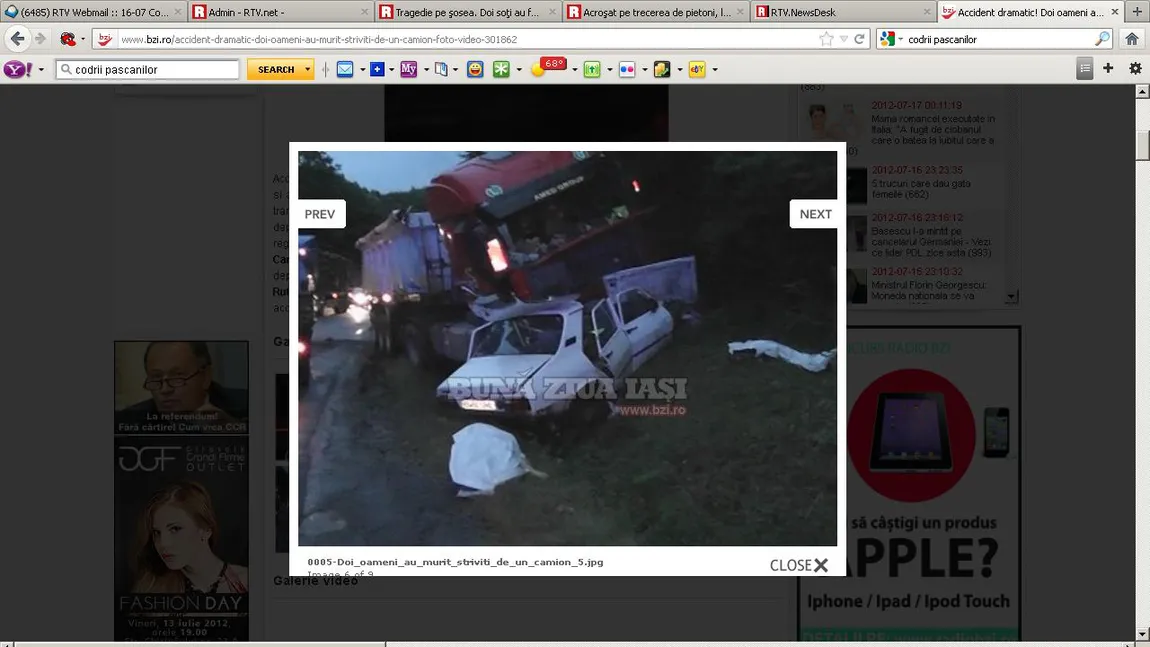Go forward to the next page
Screen dimensions: 1150x647
point(40,39)
